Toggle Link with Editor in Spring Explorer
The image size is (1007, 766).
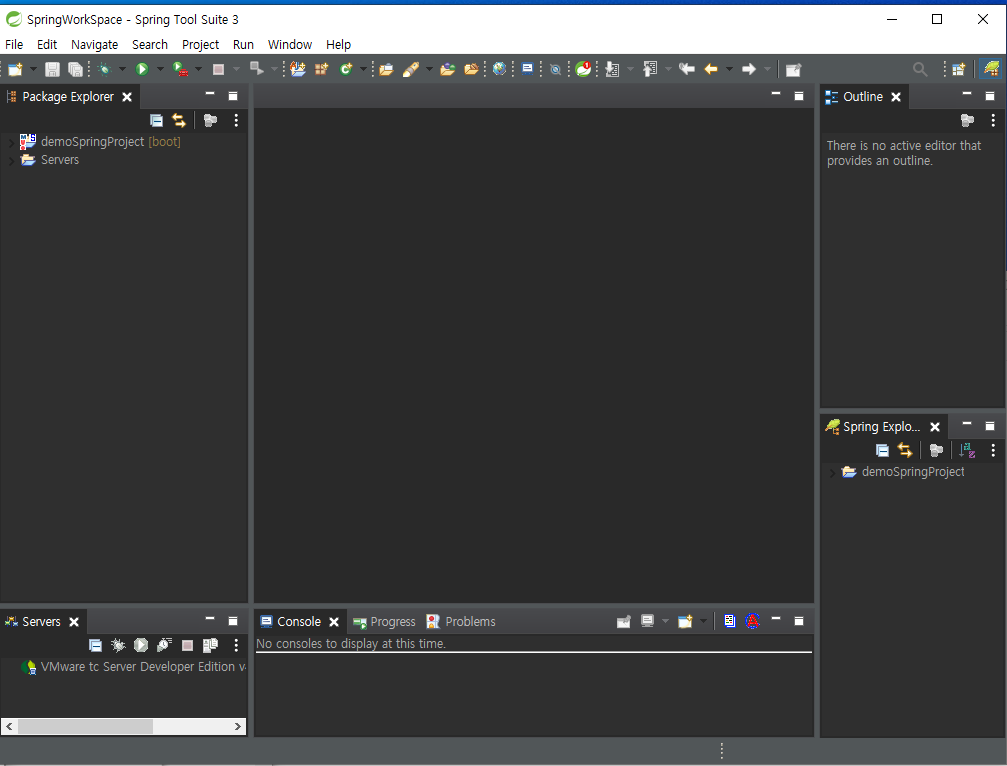905,450
